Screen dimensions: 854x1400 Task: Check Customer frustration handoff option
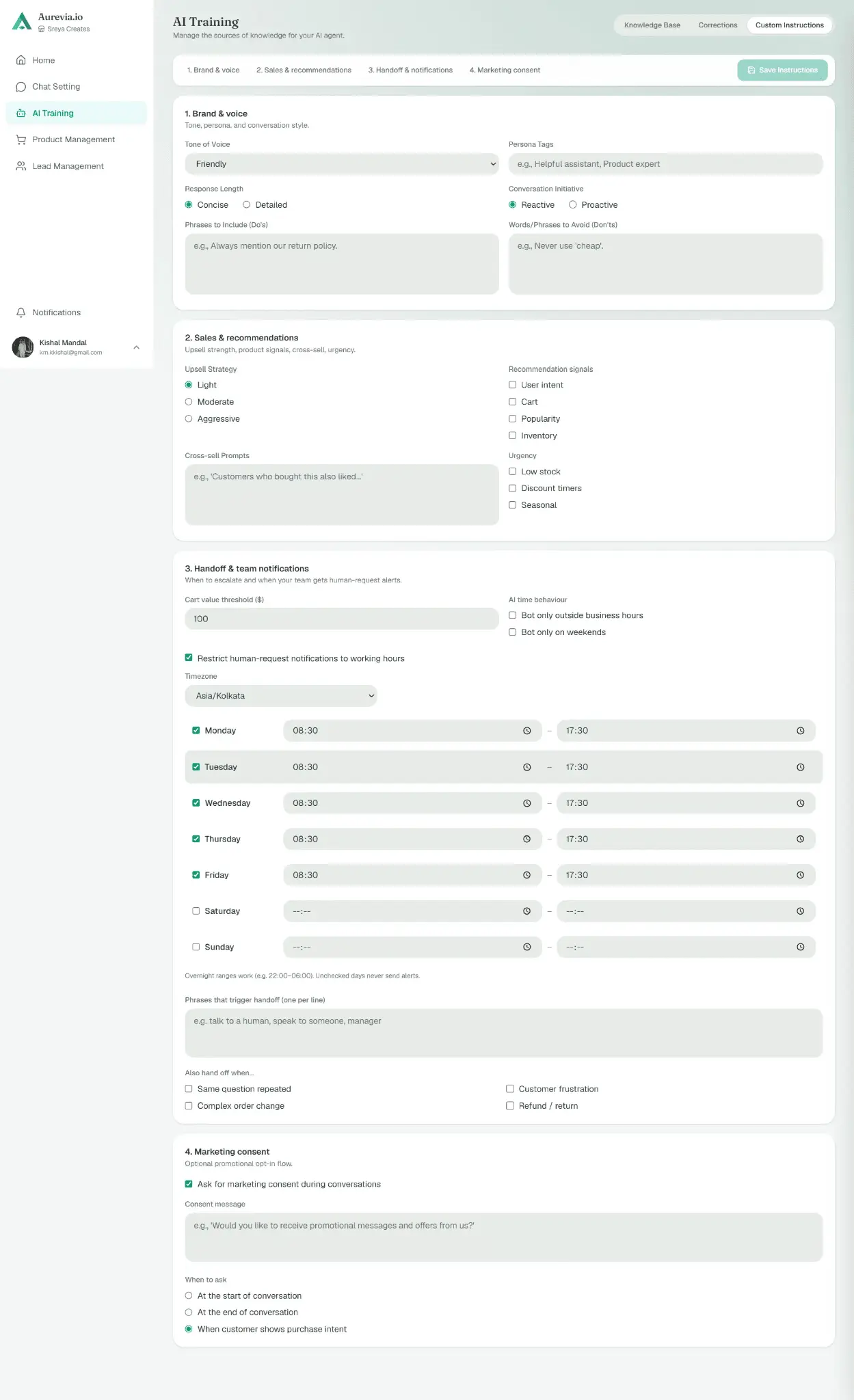coord(510,1089)
